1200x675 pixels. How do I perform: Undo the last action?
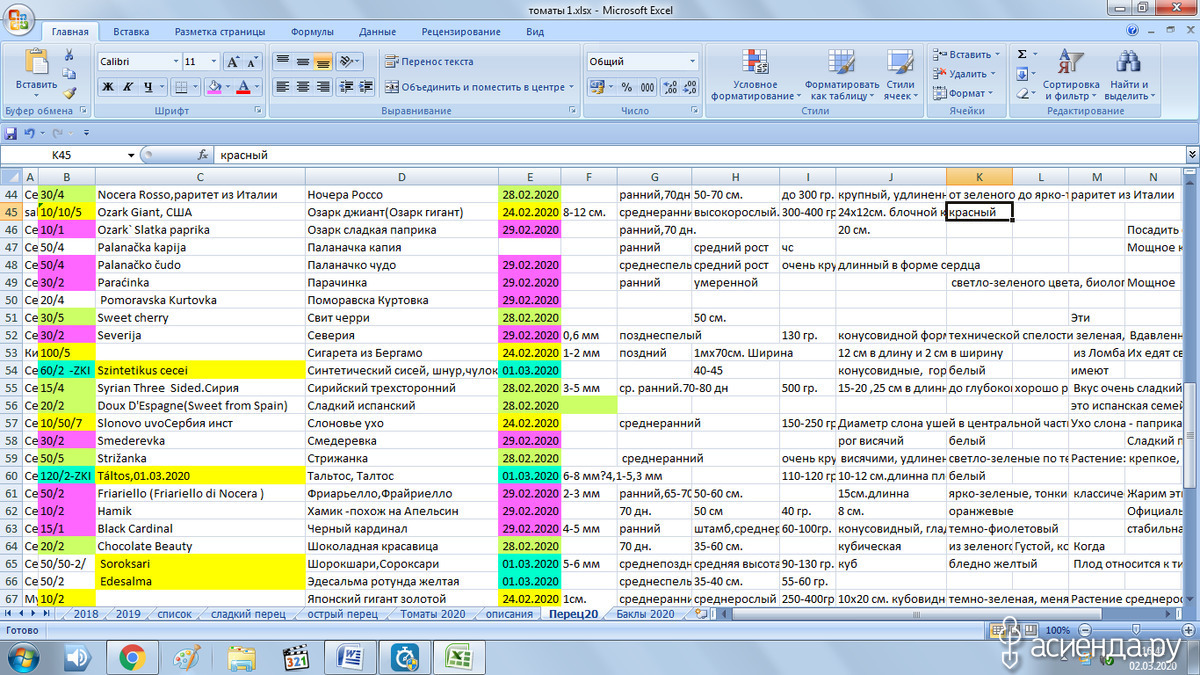(29, 133)
